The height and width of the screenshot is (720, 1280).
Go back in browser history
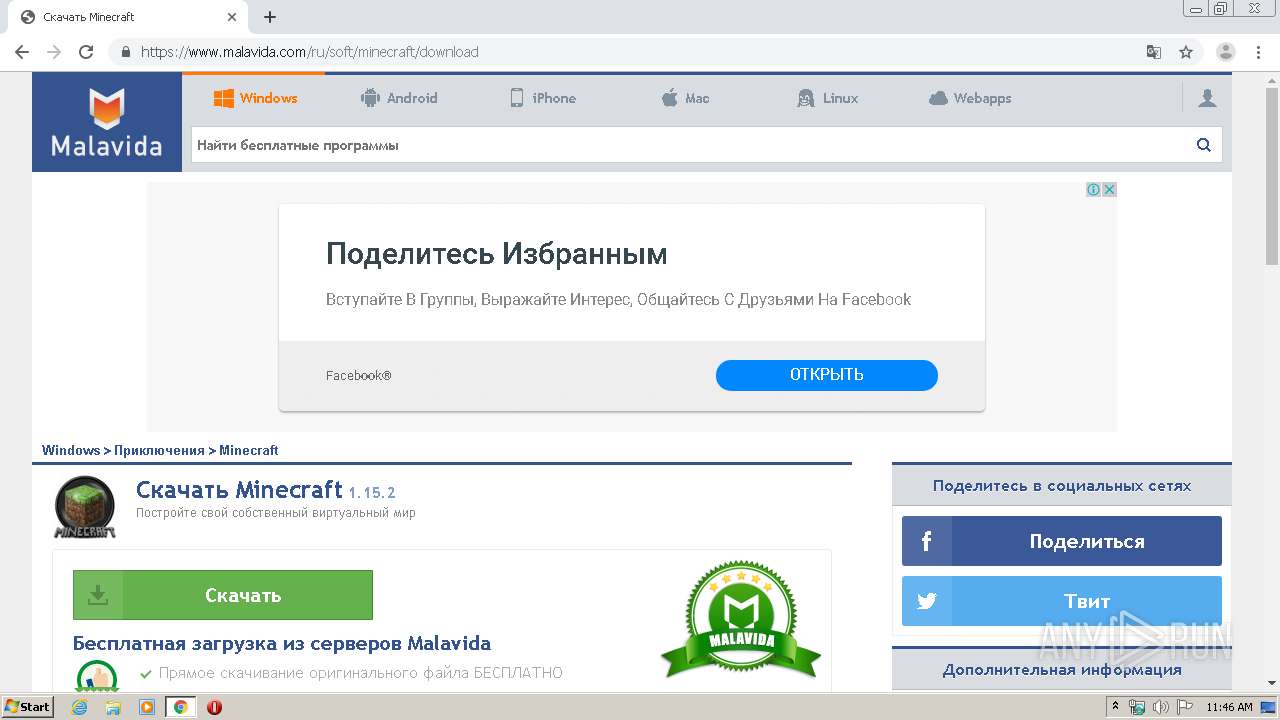point(22,52)
